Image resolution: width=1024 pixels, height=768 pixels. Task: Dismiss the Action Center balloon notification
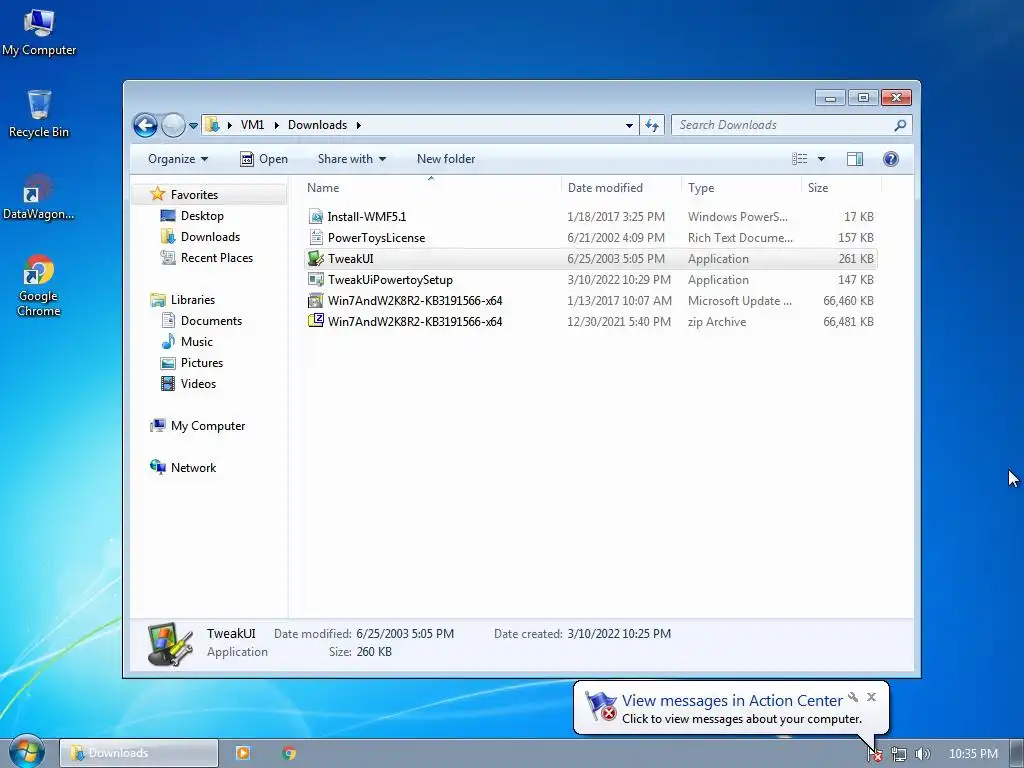(x=871, y=697)
